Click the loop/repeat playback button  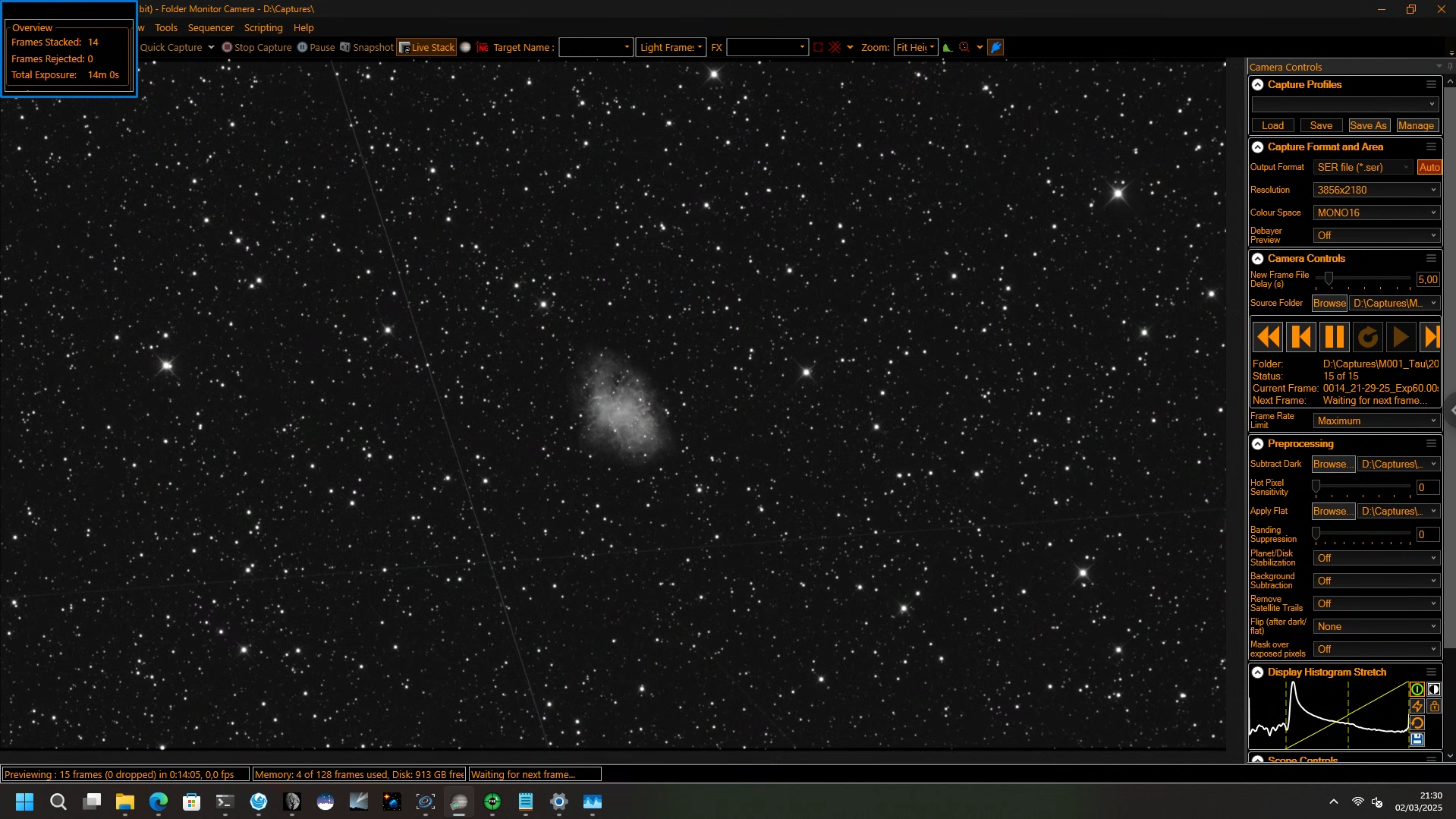click(1368, 336)
